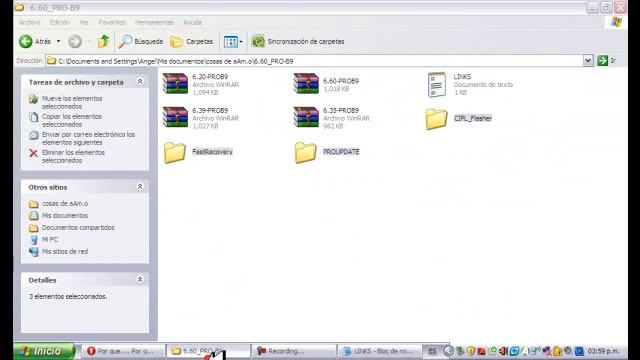Click Eliminar los elementos seleccionados
Image resolution: width=640 pixels, height=360 pixels.
[x=73, y=156]
